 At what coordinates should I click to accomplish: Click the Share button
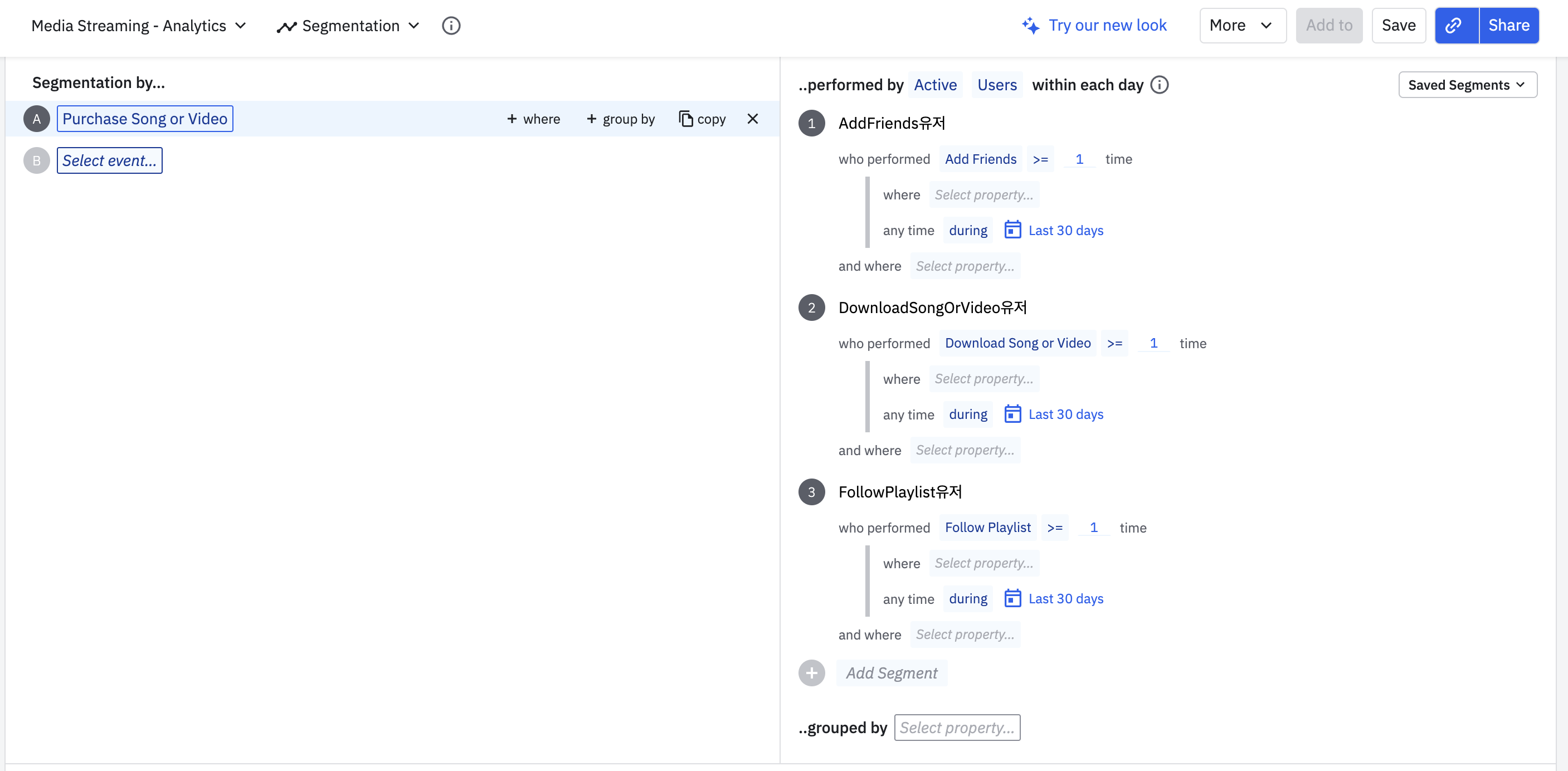(1508, 26)
